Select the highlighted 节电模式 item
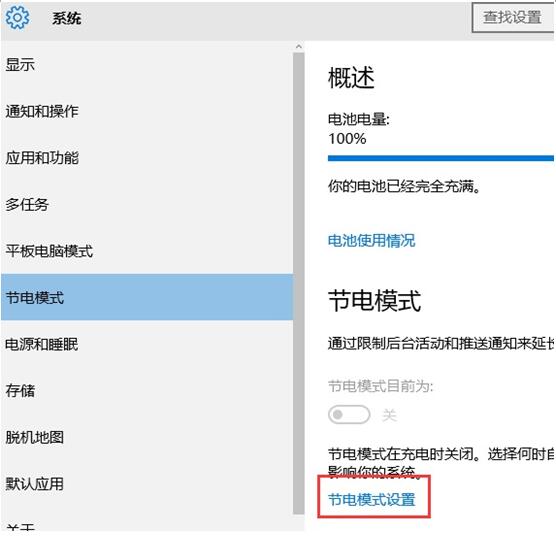556x536 pixels. (146, 297)
